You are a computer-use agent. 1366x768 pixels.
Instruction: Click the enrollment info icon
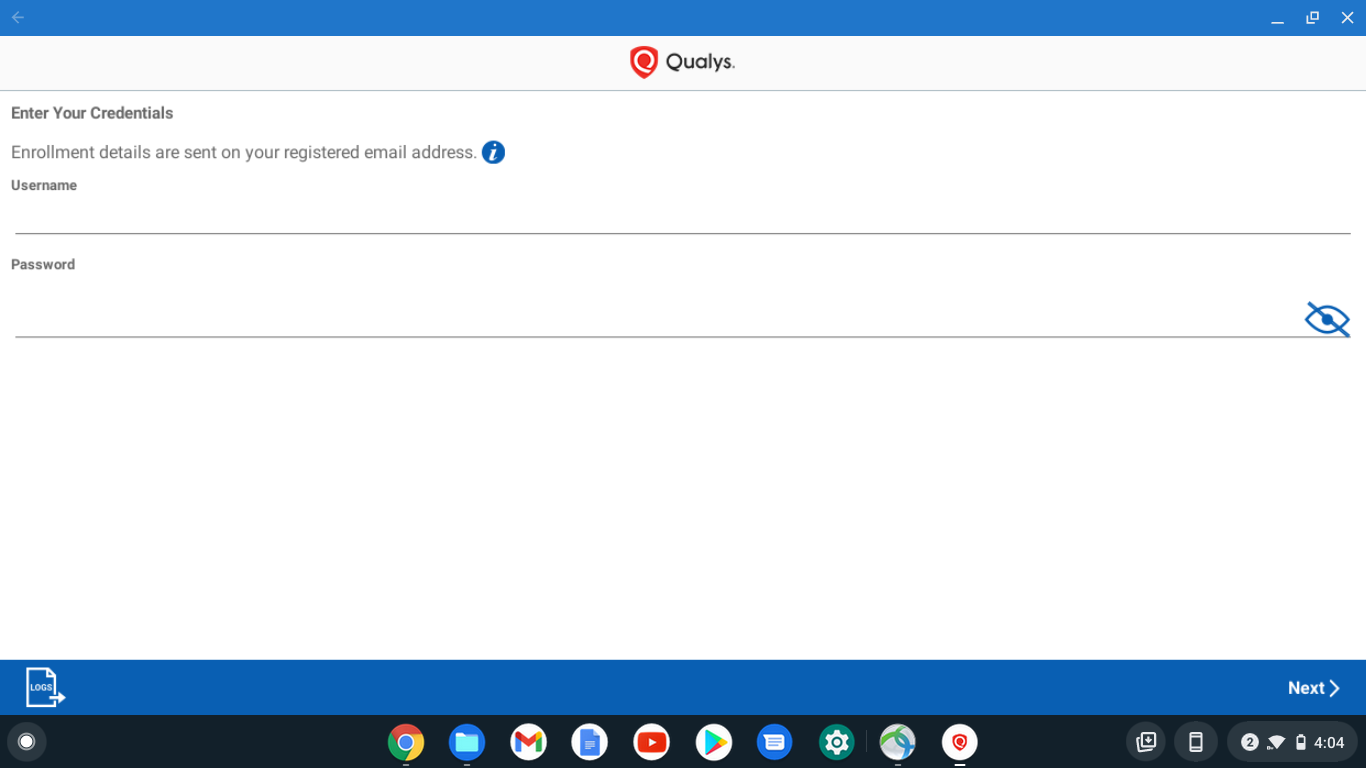(x=493, y=152)
